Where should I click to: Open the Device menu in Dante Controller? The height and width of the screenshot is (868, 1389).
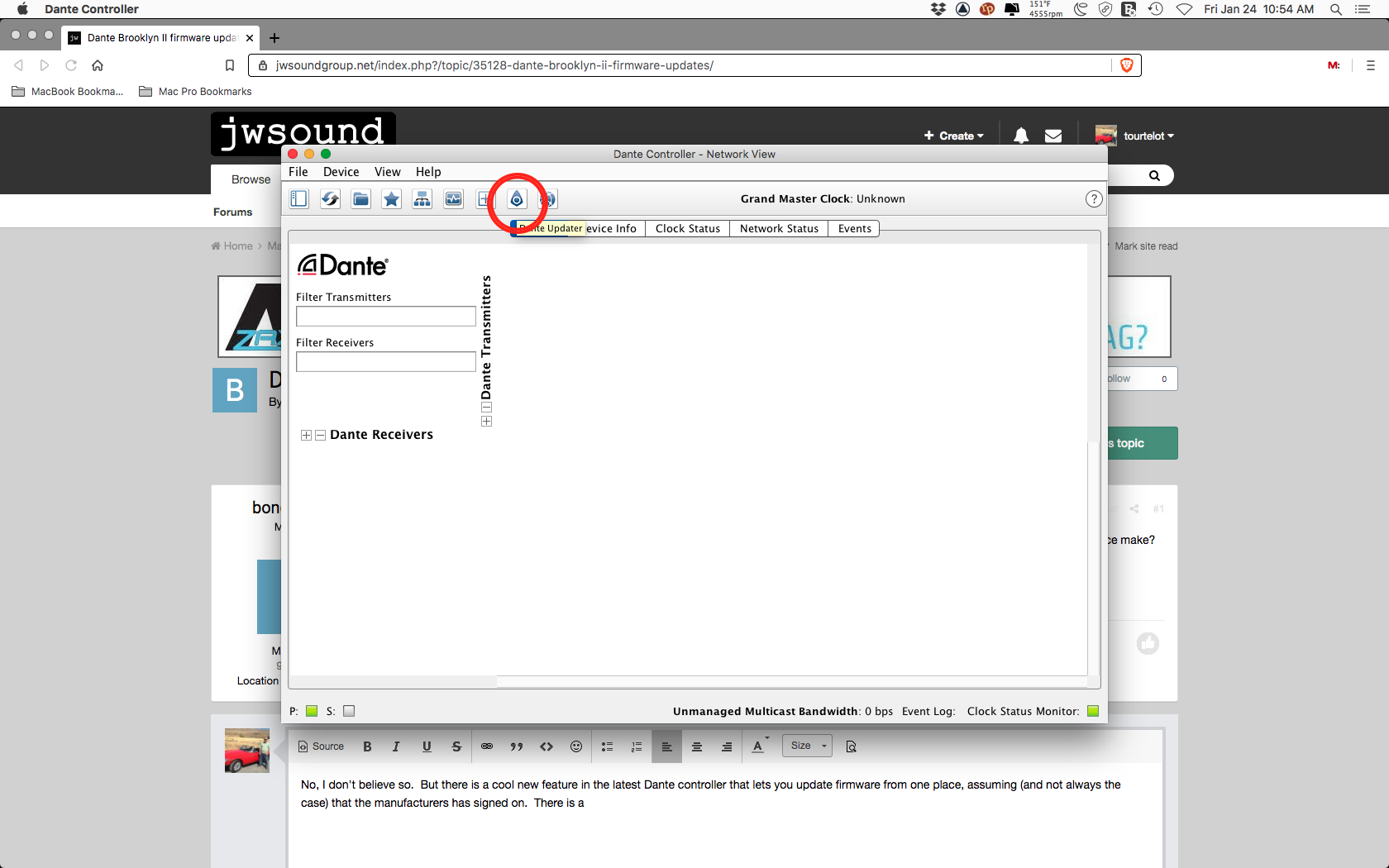coord(341,172)
